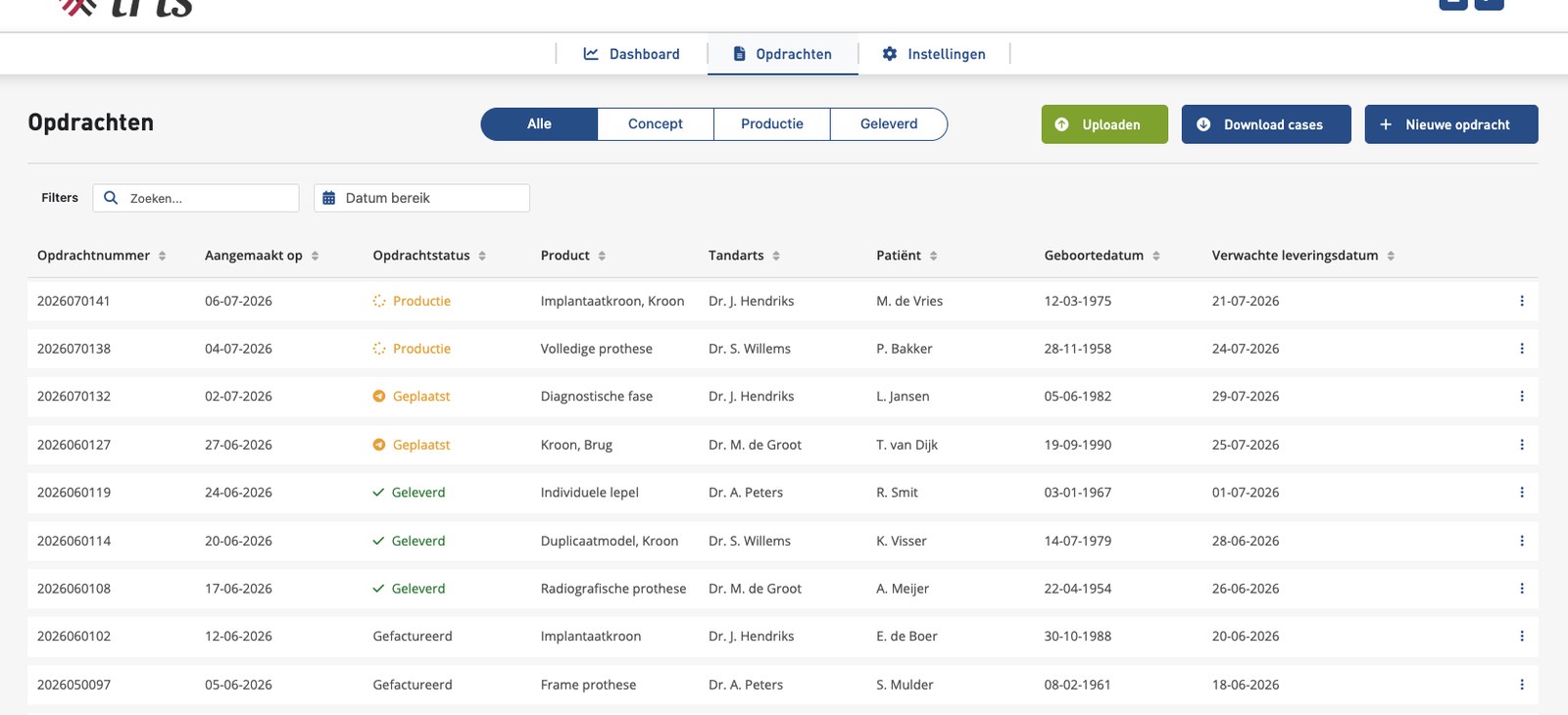Sort by Opdrachtnummer column arrows
This screenshot has width=1568, height=715.
pos(162,256)
